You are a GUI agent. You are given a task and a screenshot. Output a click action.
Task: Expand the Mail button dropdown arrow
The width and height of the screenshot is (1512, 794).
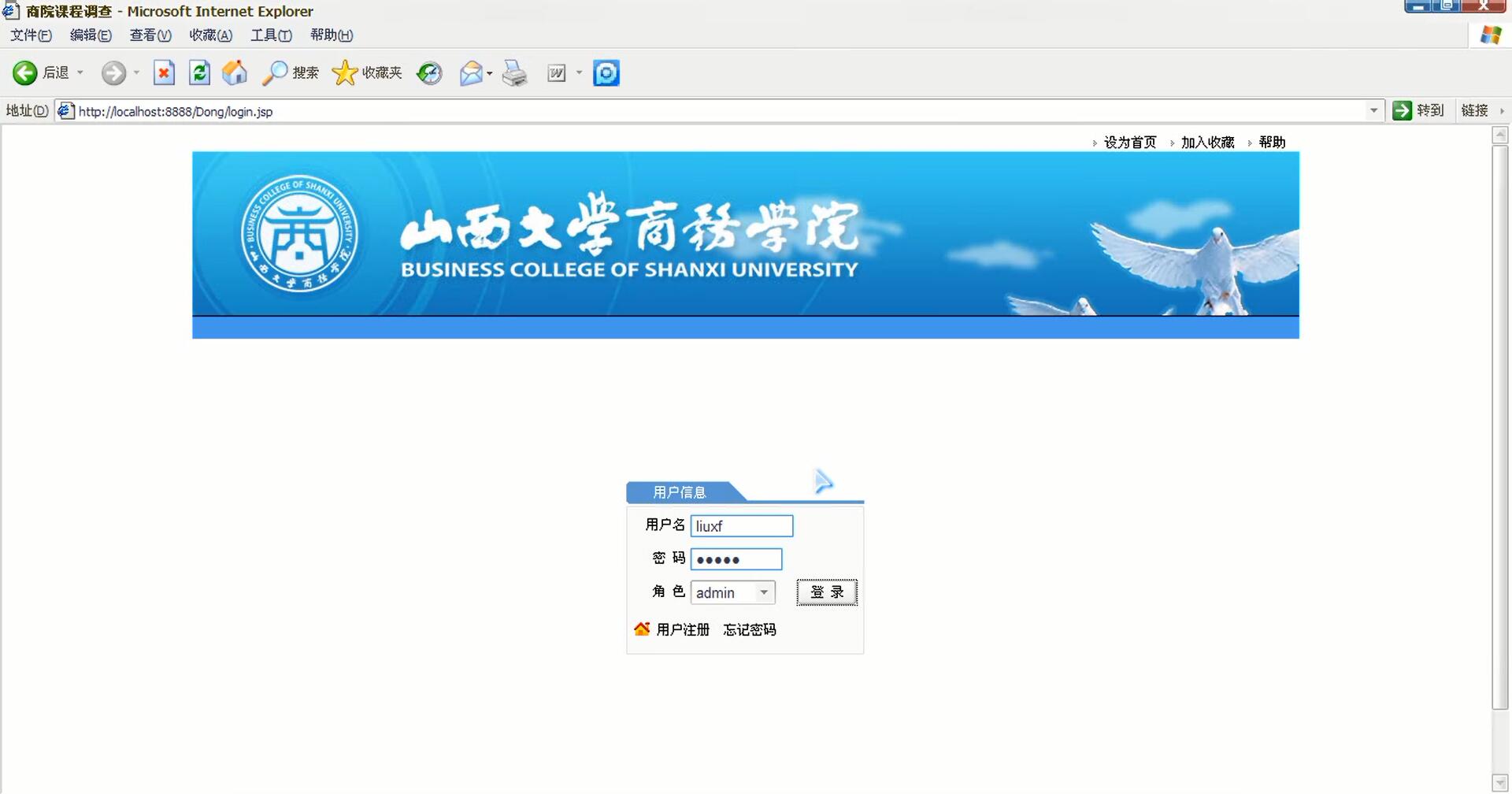(490, 73)
